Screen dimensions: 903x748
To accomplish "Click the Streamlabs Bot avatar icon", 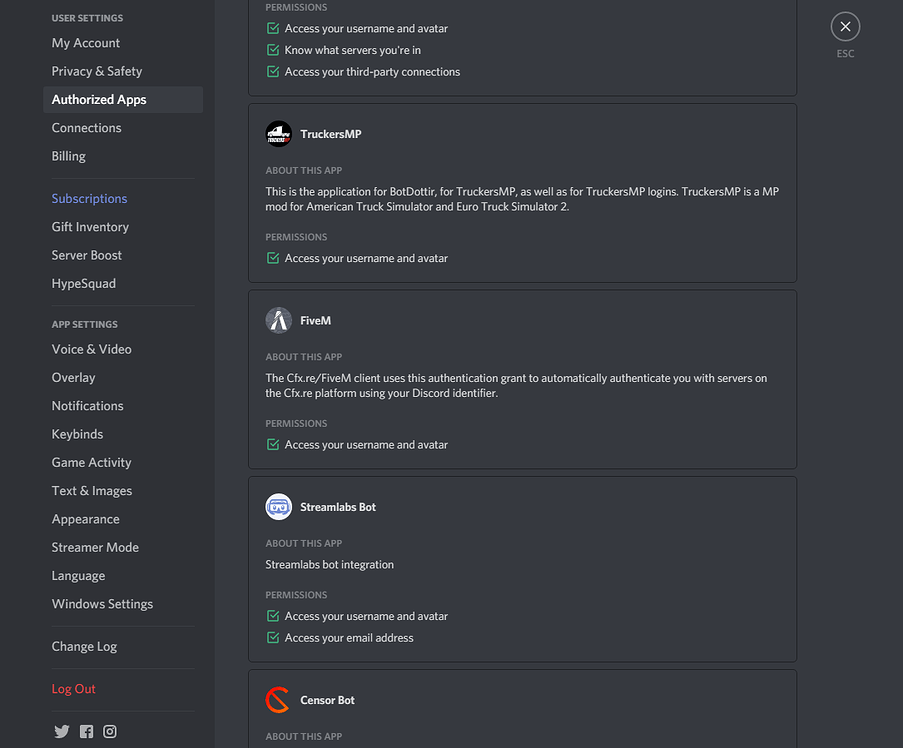I will [x=278, y=507].
